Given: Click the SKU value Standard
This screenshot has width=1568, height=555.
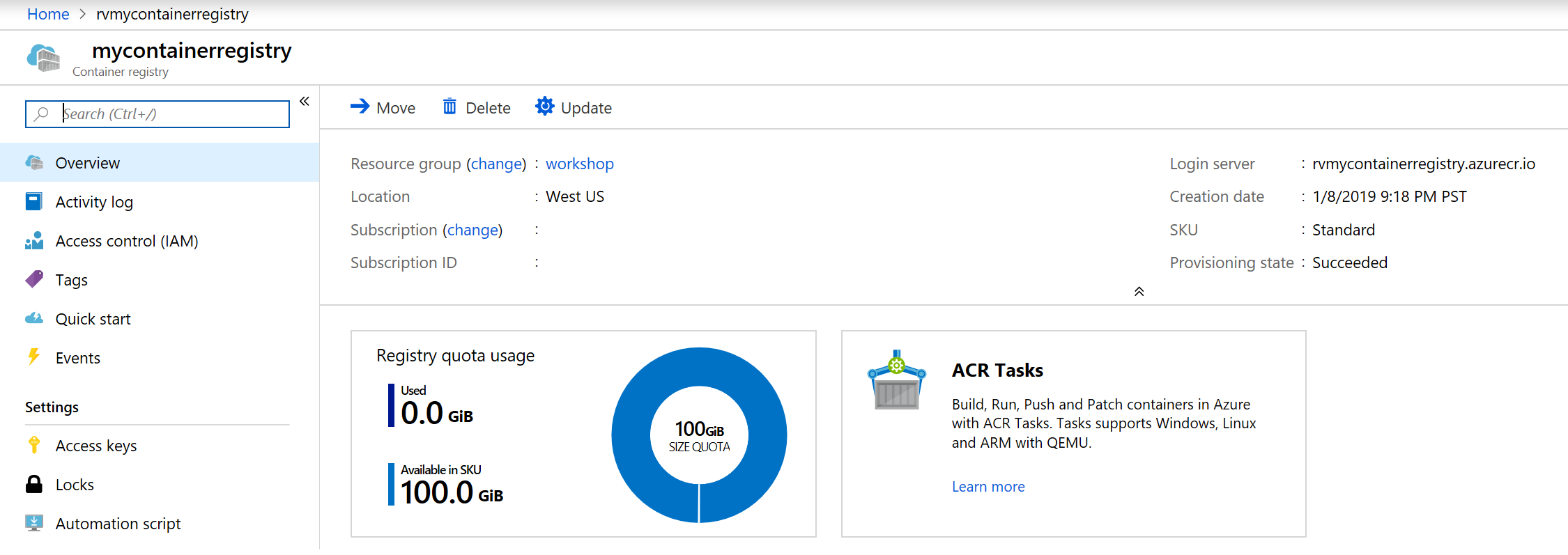Looking at the screenshot, I should [1344, 230].
